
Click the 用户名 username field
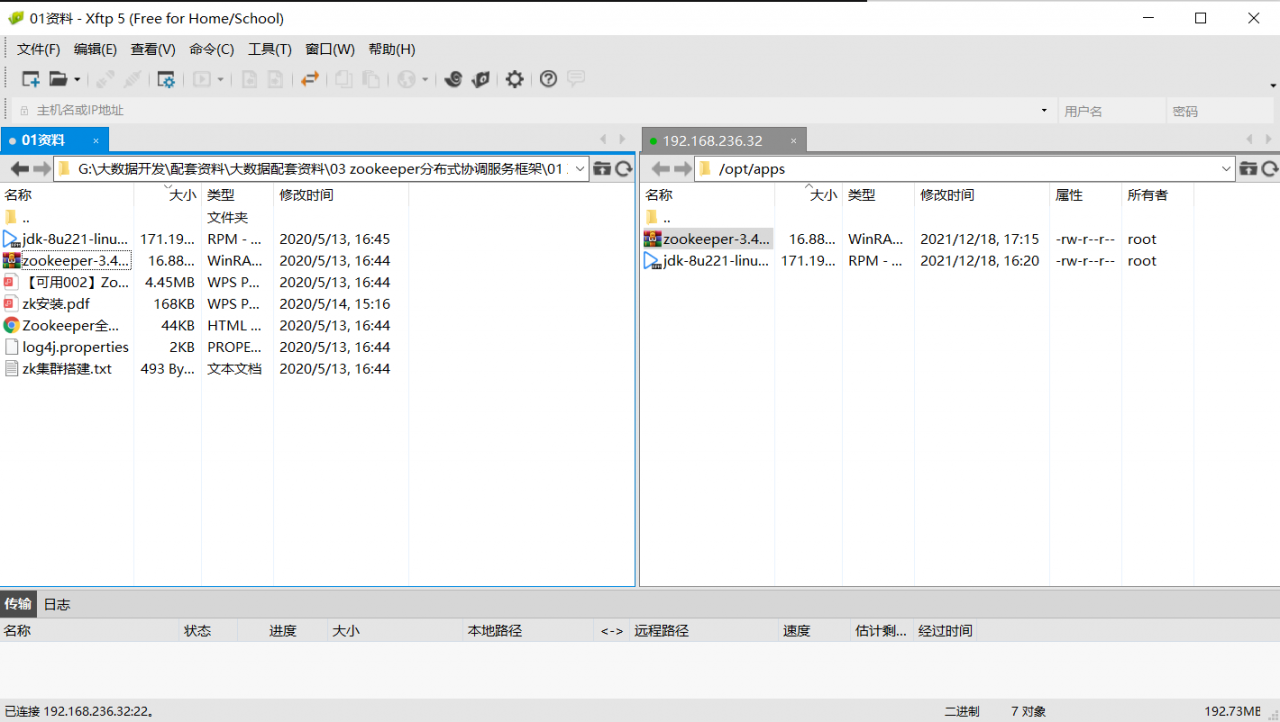point(1112,110)
